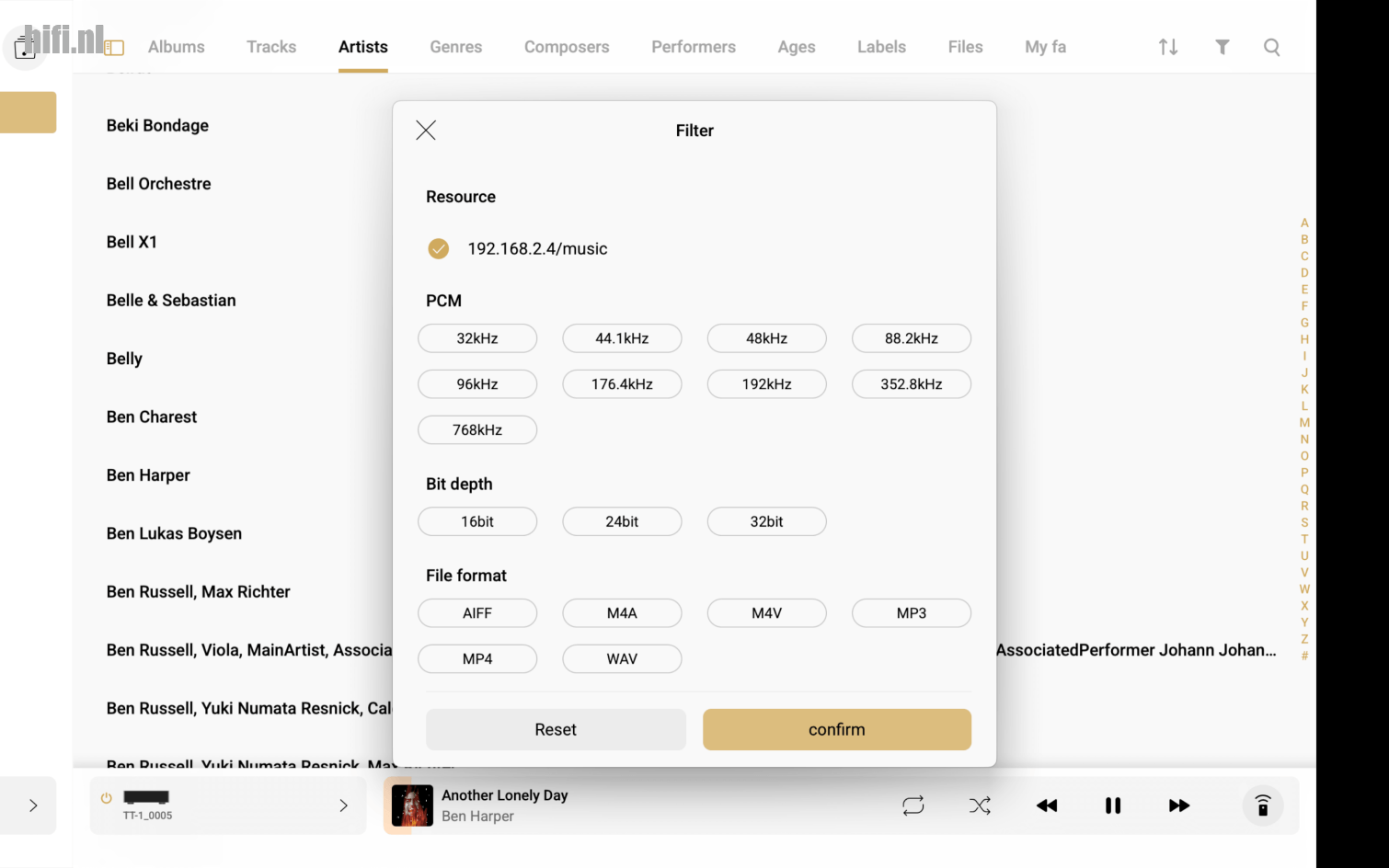Click the device power icon
The width and height of the screenshot is (1389, 868).
[107, 798]
